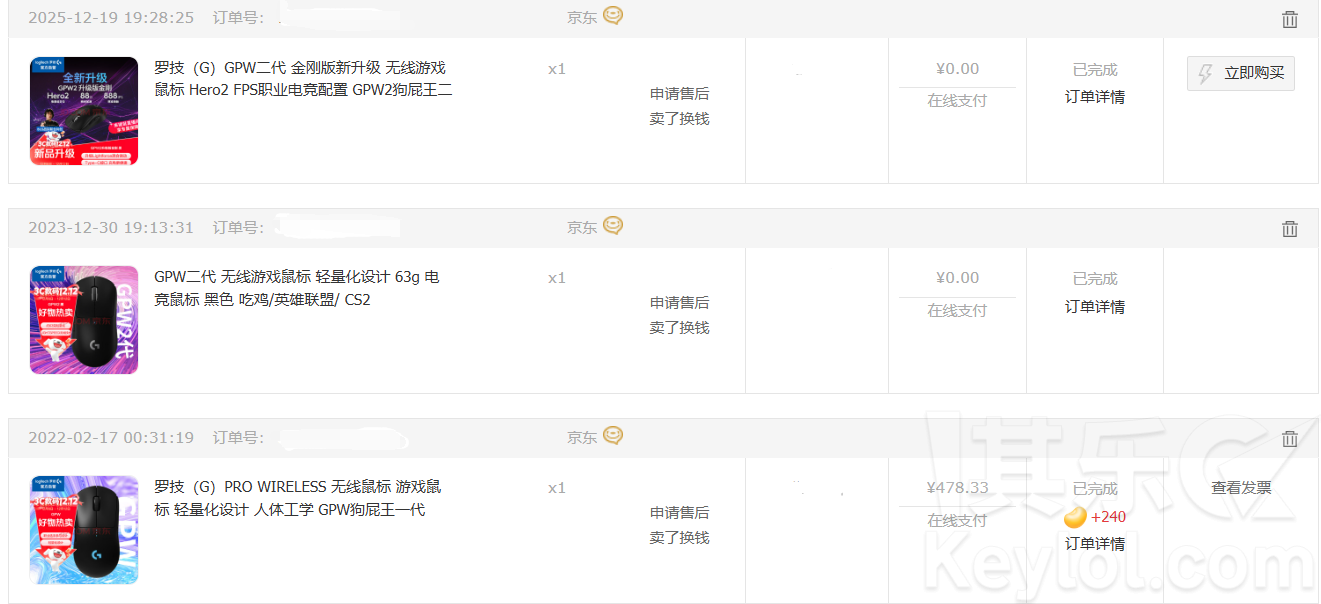Click JD chat icon on 2023-12-30 order
This screenshot has height=604, width=1321.
pos(613,226)
